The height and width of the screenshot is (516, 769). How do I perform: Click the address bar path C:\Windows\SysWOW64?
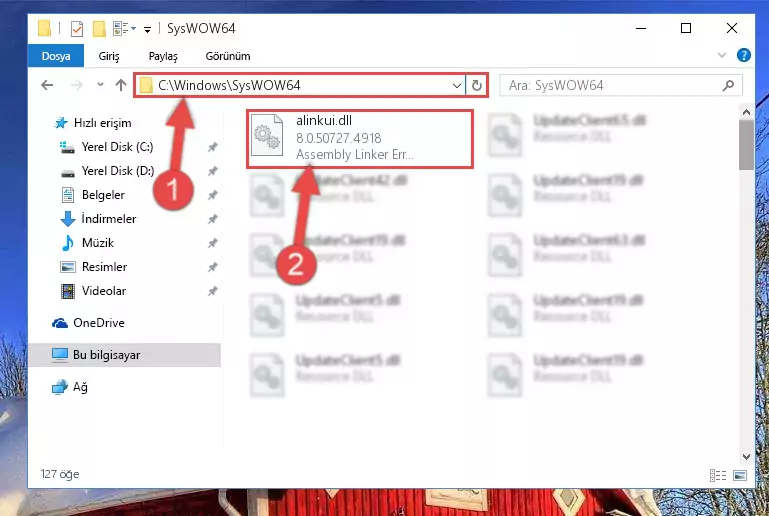tap(229, 85)
